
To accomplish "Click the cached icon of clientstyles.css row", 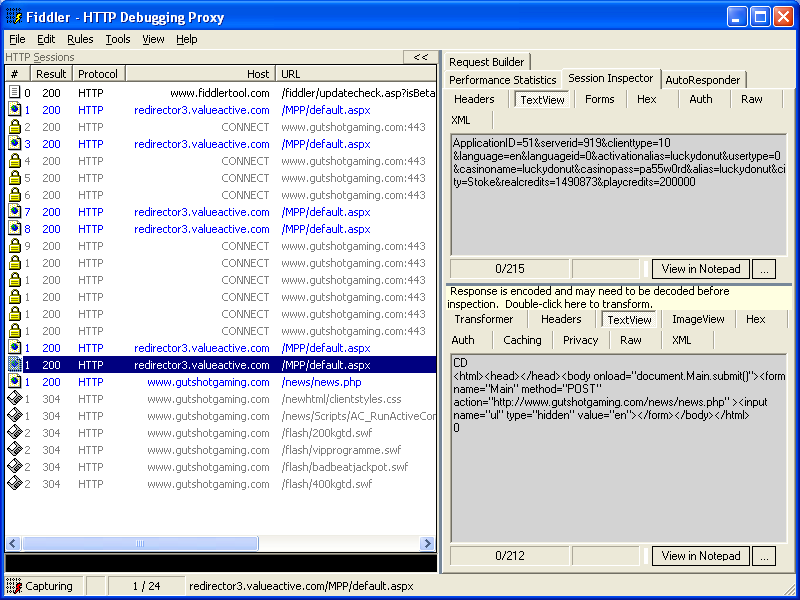I will [x=15, y=398].
